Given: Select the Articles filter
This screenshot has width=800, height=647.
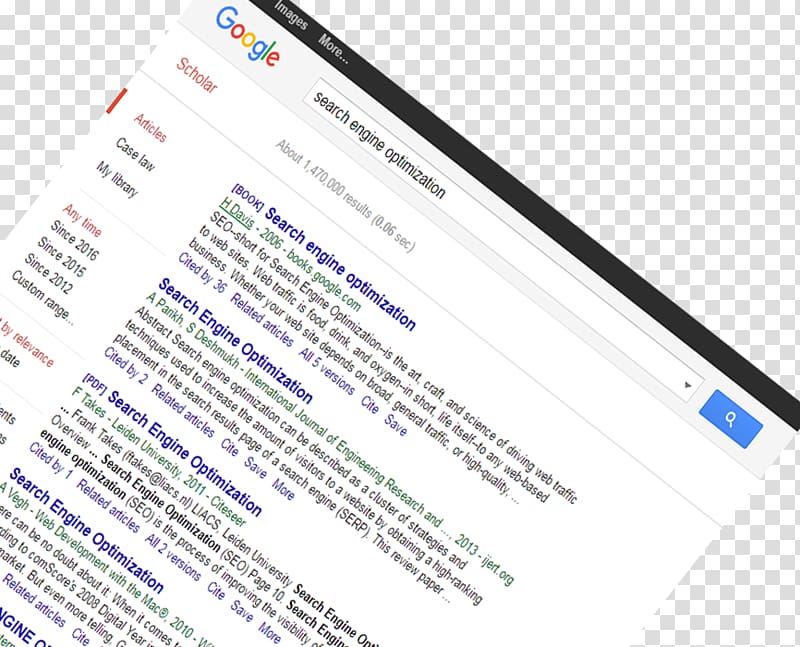Looking at the screenshot, I should pyautogui.click(x=151, y=128).
